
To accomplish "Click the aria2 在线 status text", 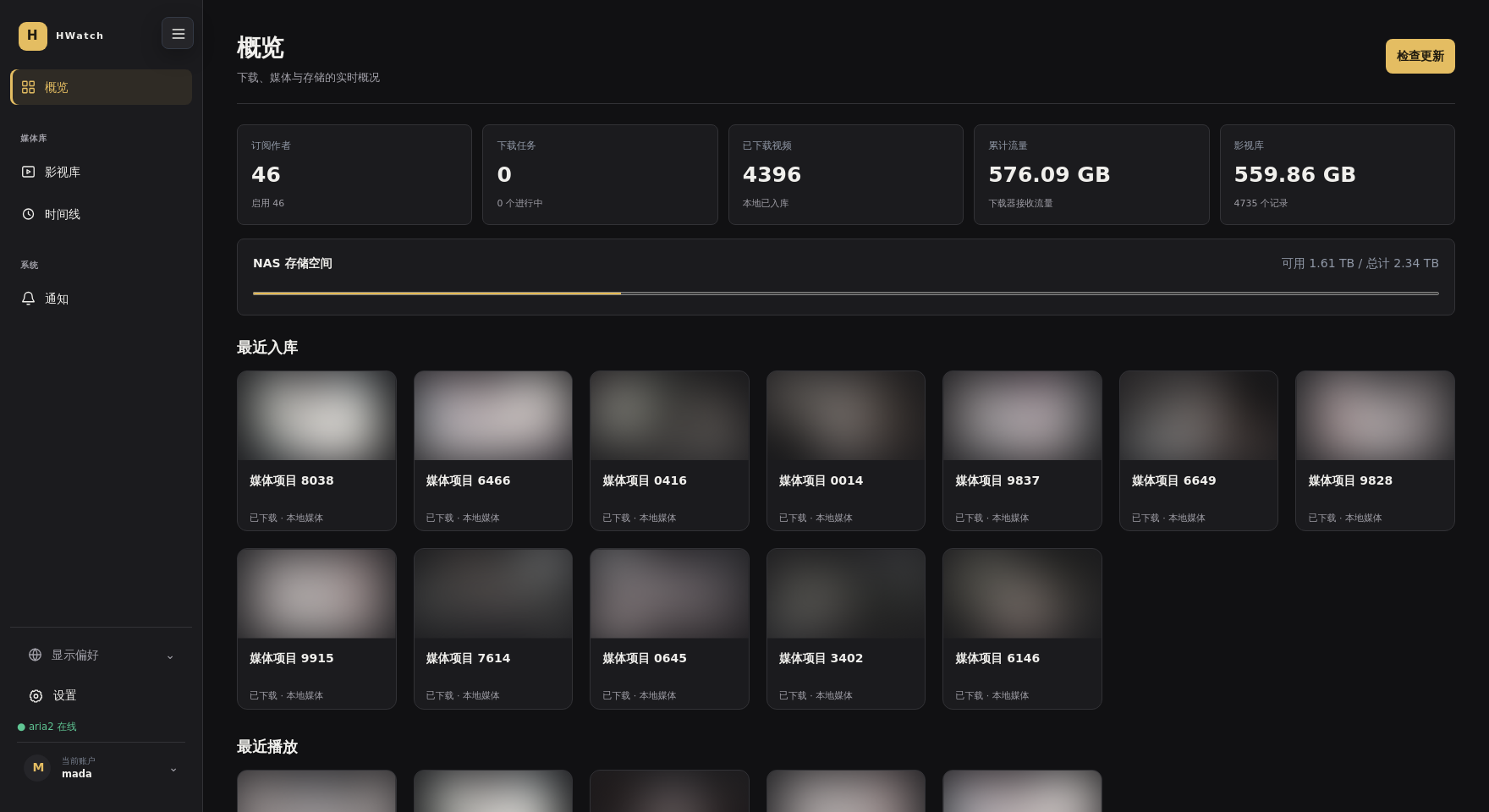I will [x=52, y=727].
